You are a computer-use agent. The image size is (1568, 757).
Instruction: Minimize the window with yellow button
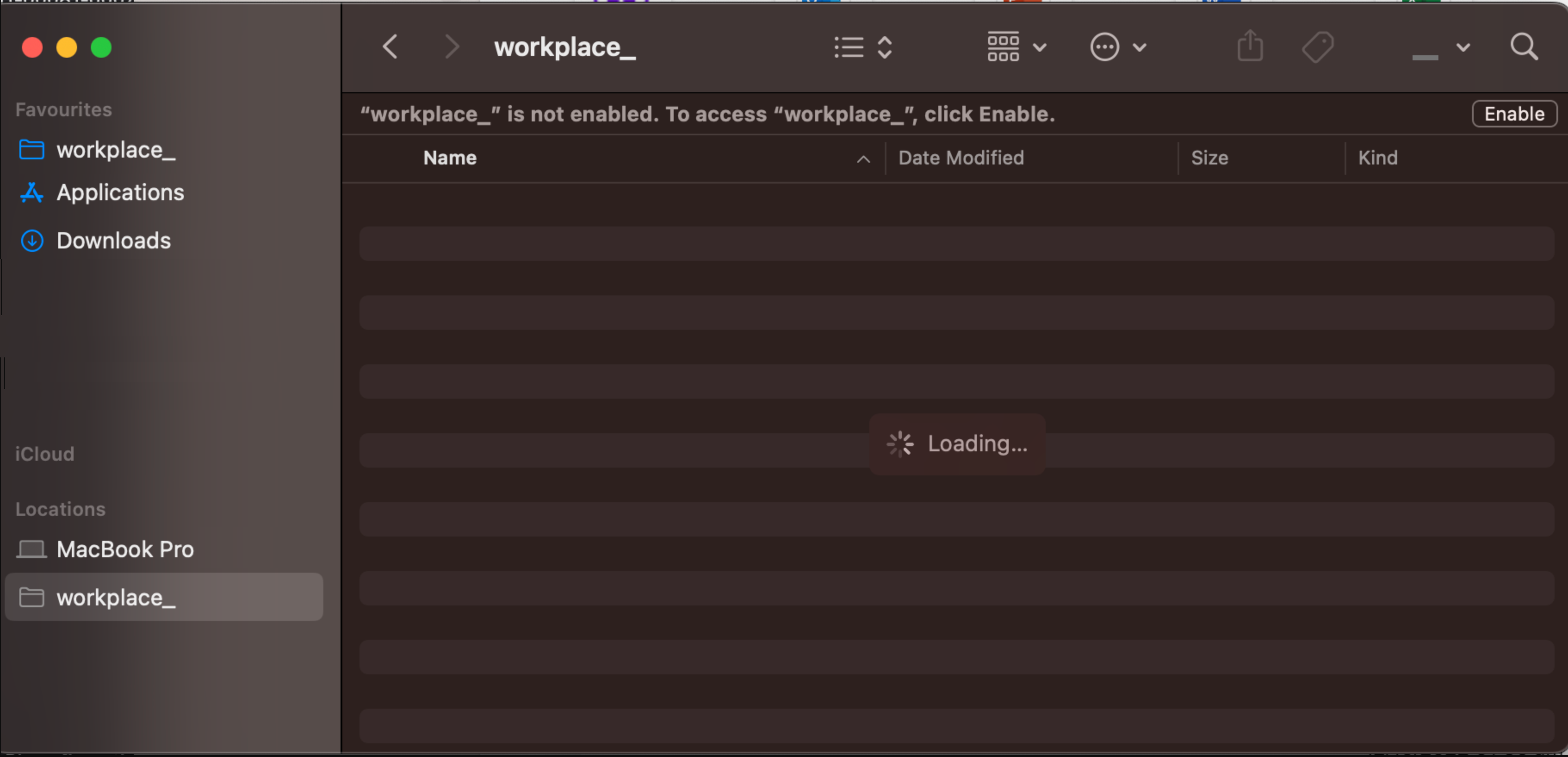click(x=67, y=47)
